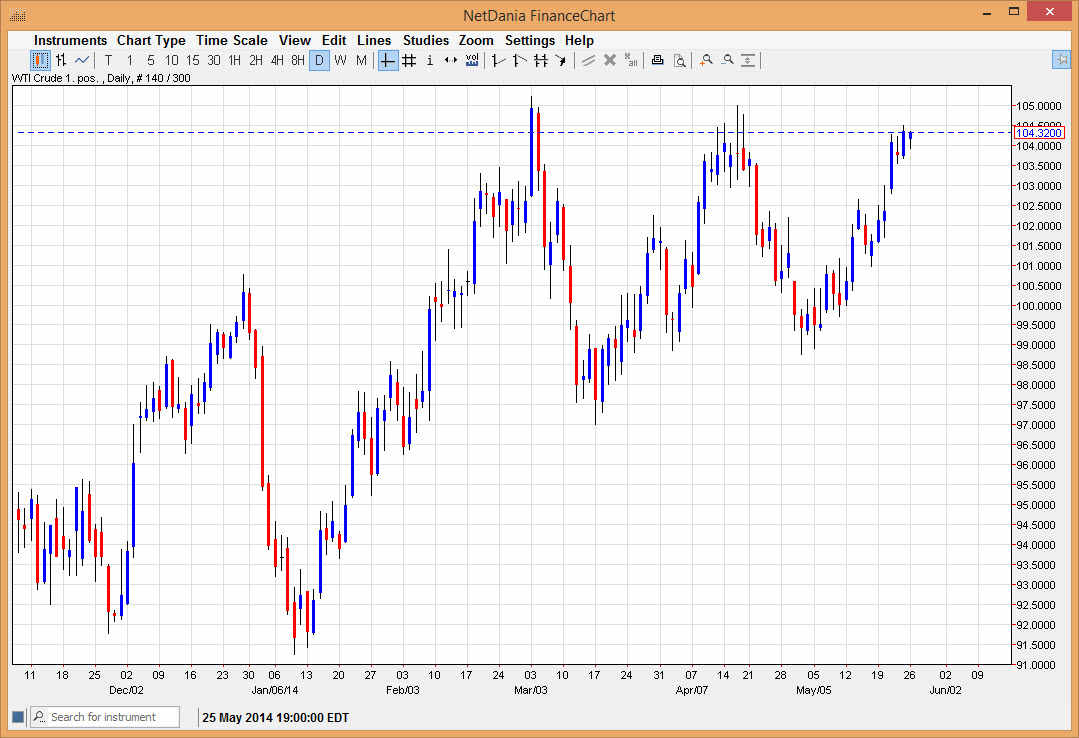Viewport: 1079px width, 738px height.
Task: Switch to weekly (W) time scale
Action: pos(340,60)
